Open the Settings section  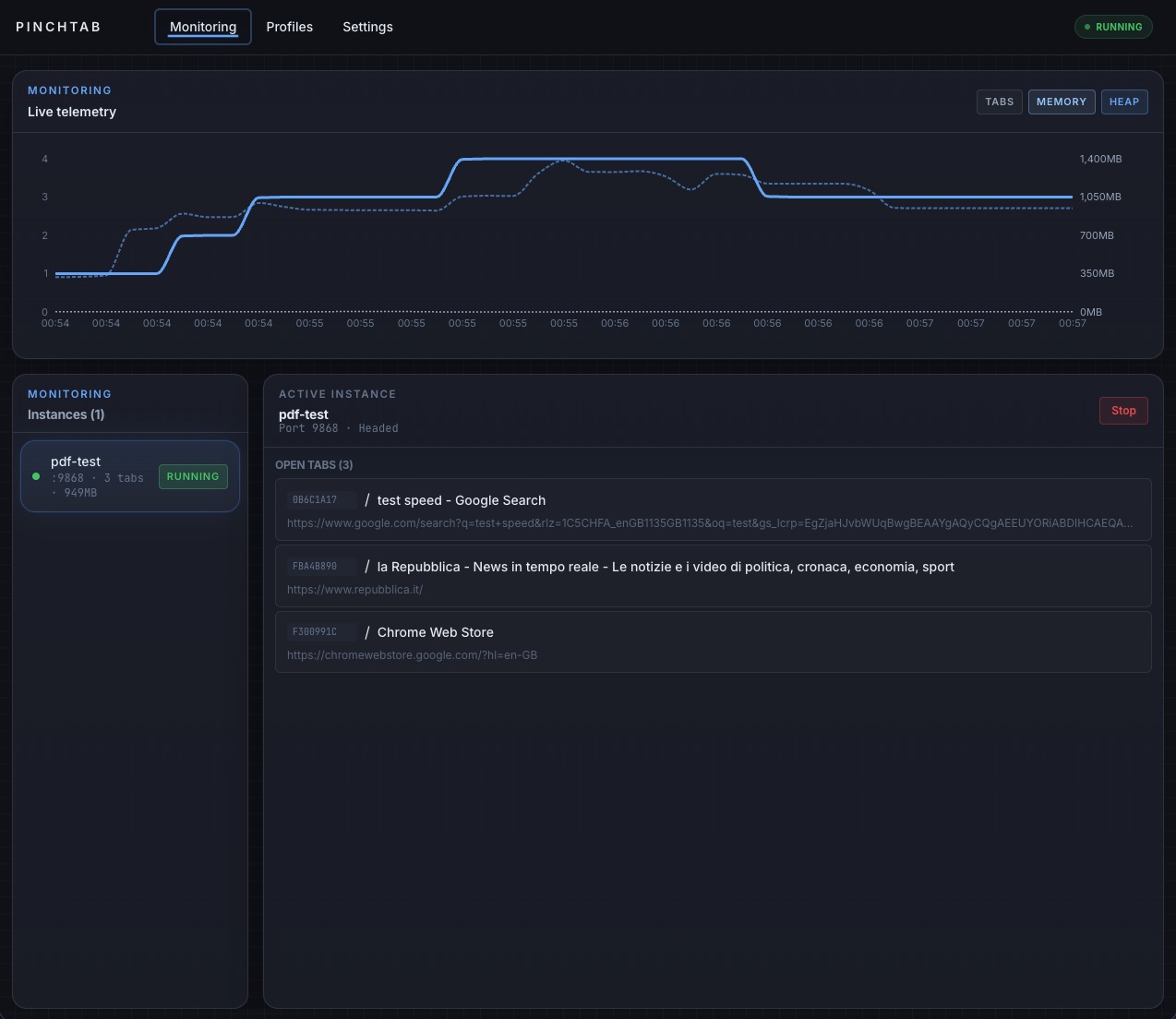pos(367,27)
